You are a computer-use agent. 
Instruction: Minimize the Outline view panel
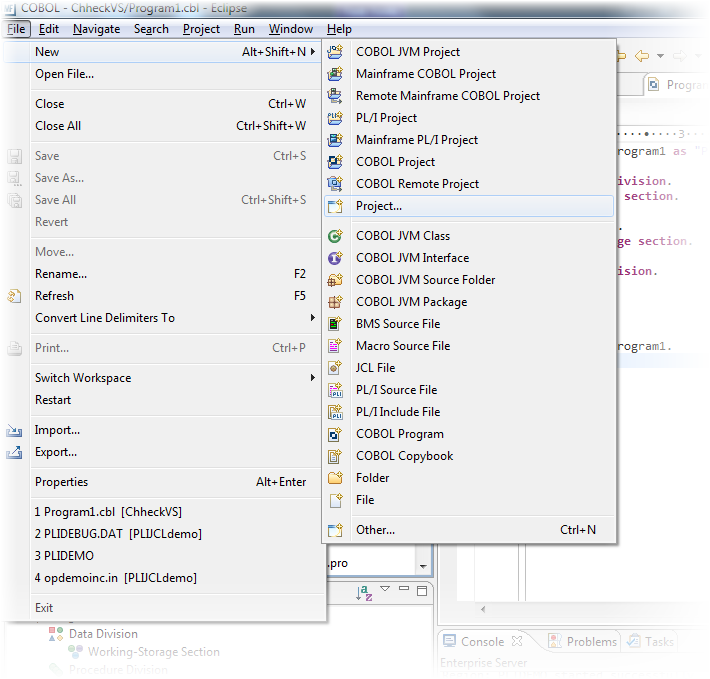point(404,588)
